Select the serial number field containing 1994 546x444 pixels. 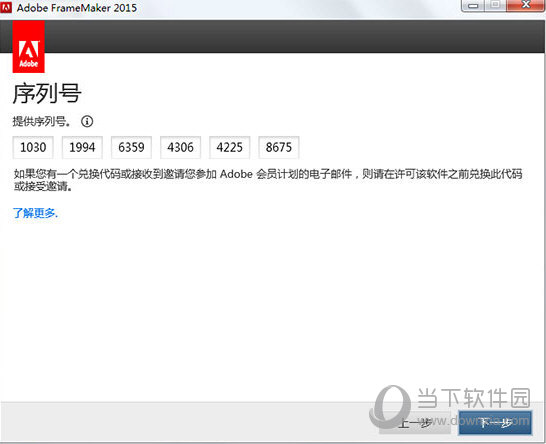click(x=82, y=147)
